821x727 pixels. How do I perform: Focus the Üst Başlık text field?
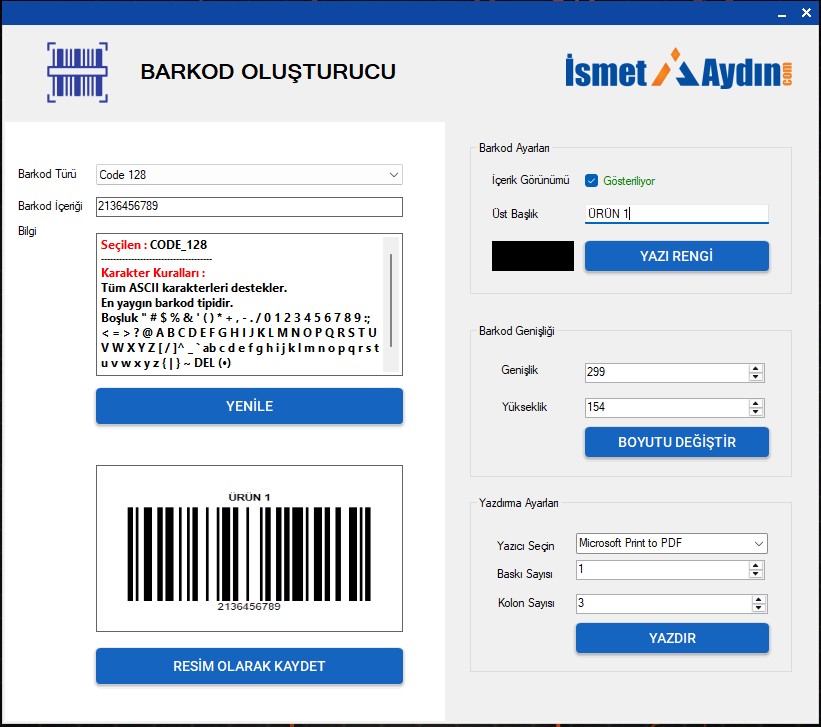click(x=676, y=213)
